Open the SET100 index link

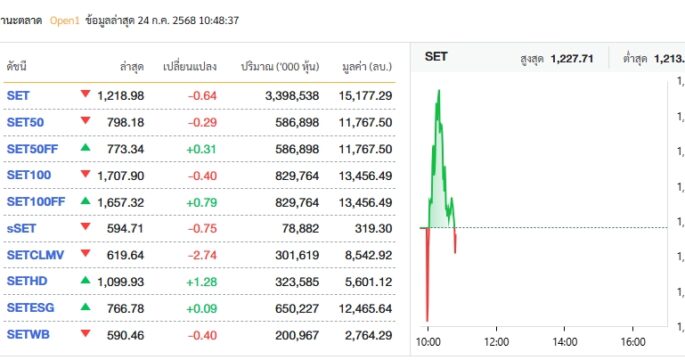[28, 175]
